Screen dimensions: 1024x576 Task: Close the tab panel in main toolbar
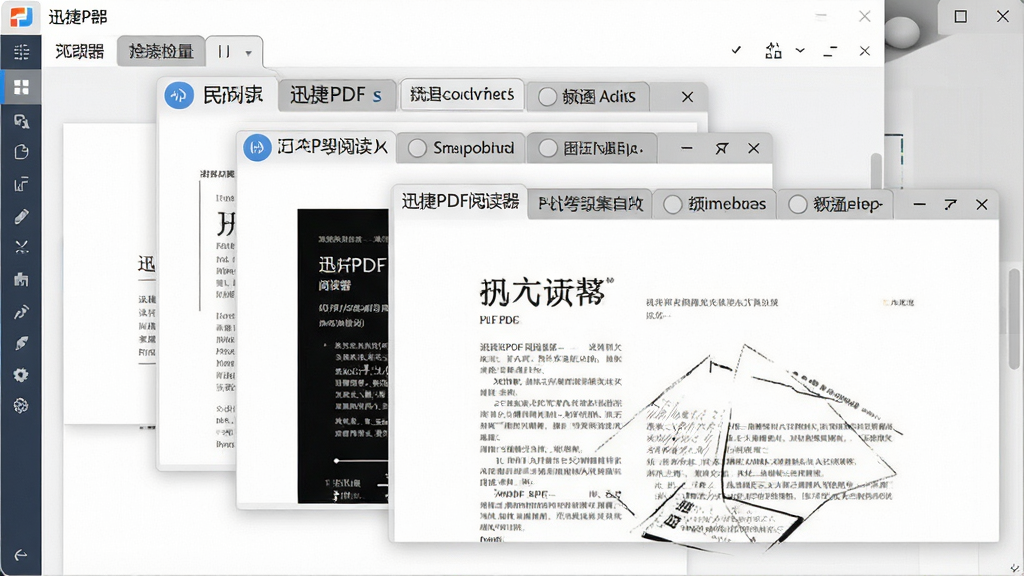point(865,51)
